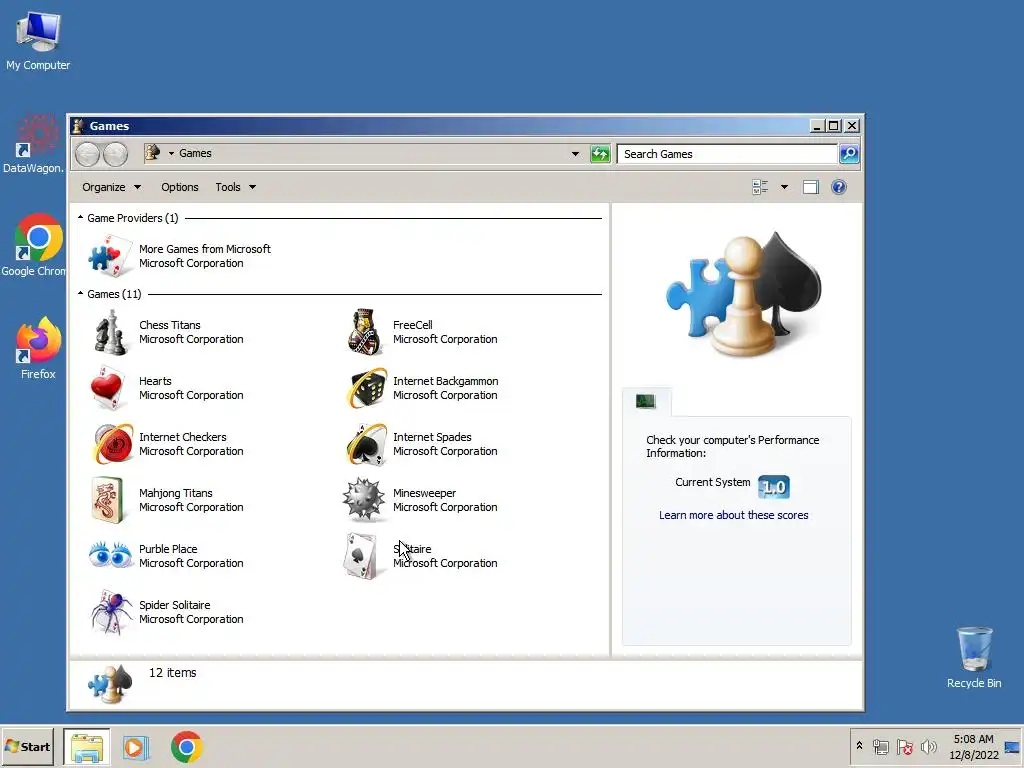
Task: Open My Computer desktop icon
Action: 38,31
